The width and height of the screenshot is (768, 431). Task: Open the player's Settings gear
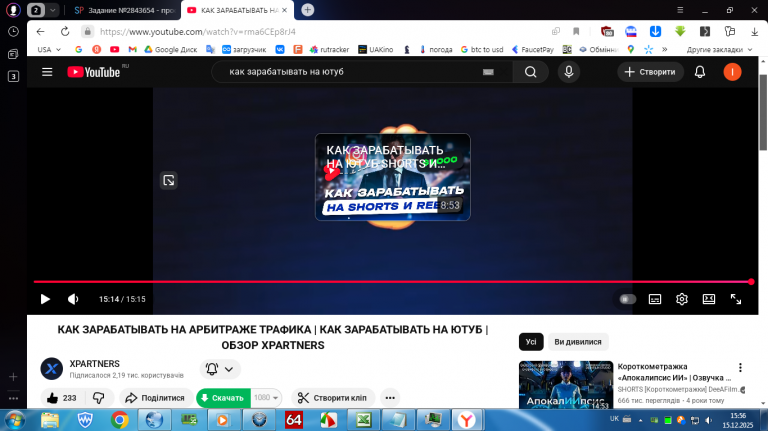682,299
